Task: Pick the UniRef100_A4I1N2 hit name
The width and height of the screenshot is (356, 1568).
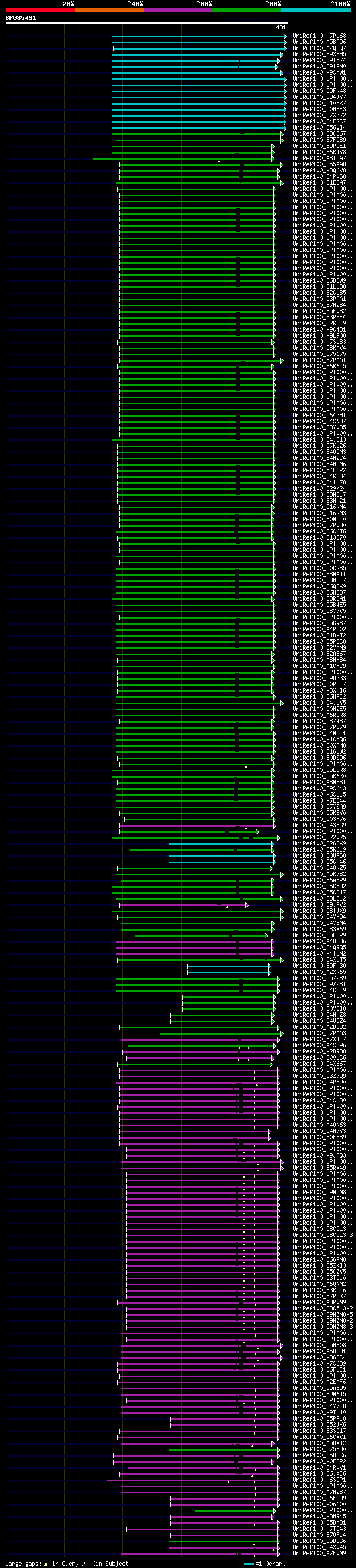Action: (319, 953)
